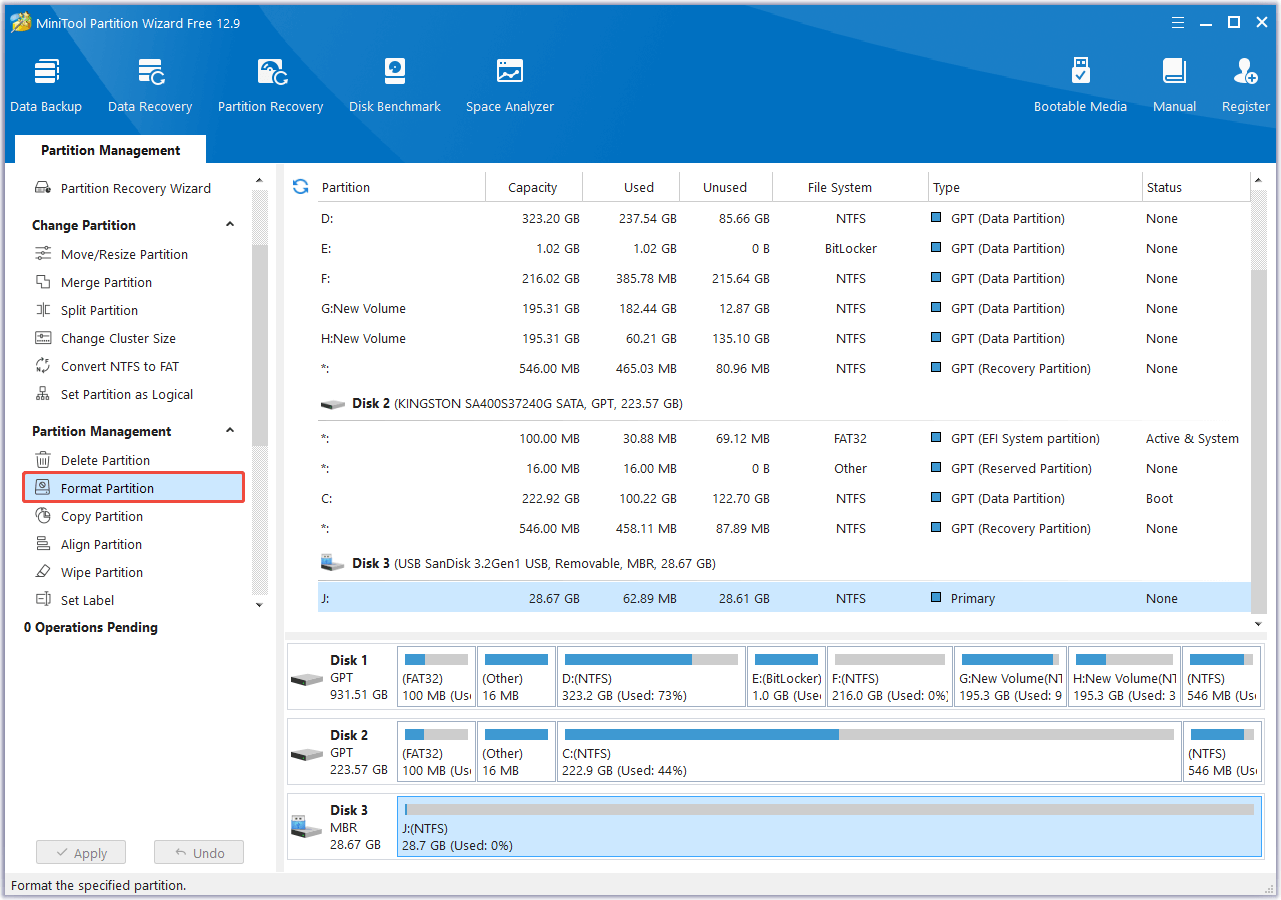
Task: Launch Data Recovery
Action: click(149, 82)
